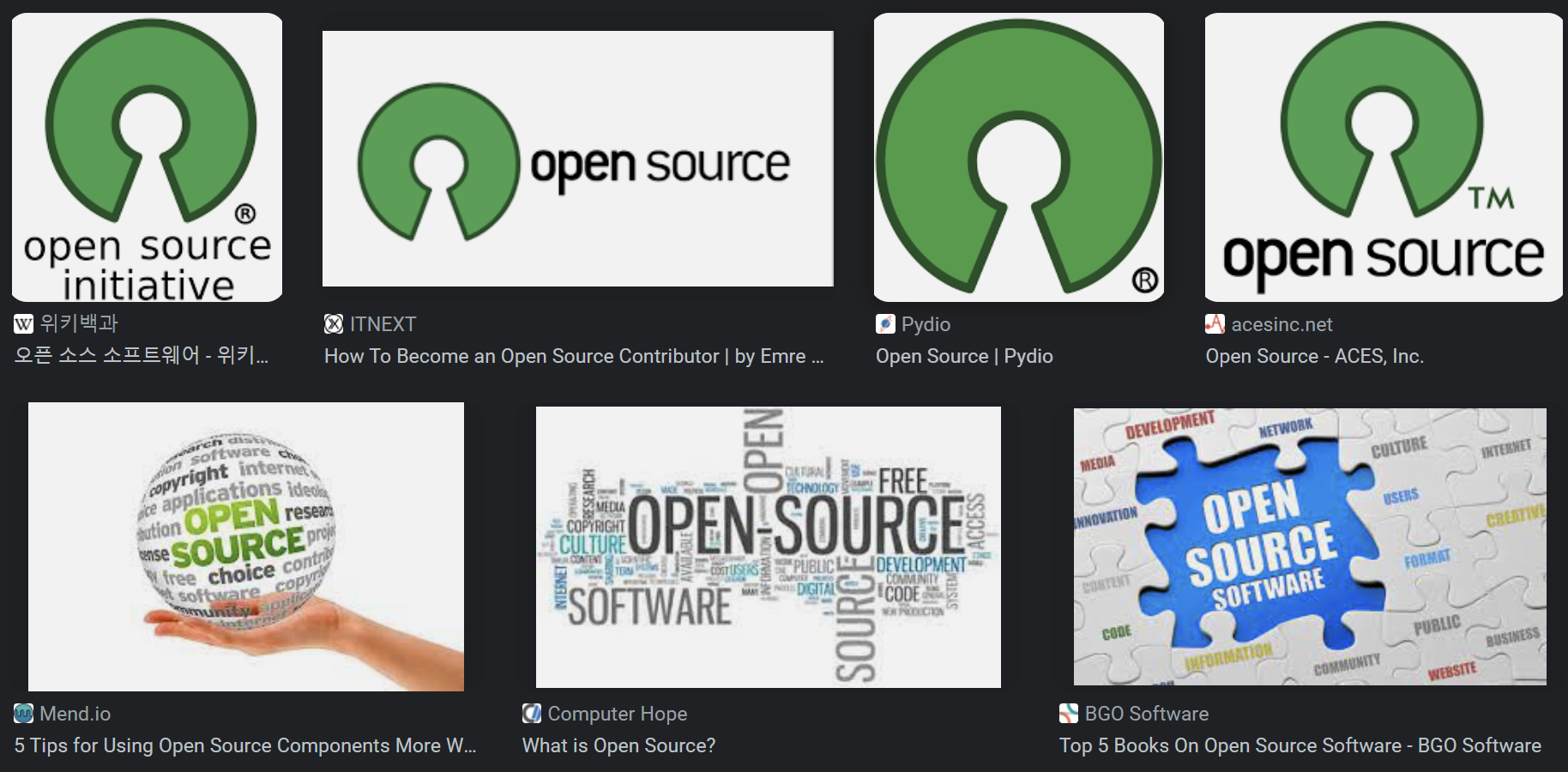
Task: Click the 'ITNEXT' source name
Action: tap(383, 324)
